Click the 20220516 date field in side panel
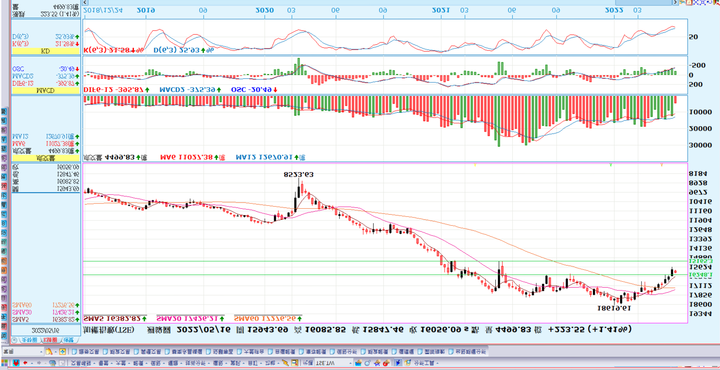Image resolution: width=720 pixels, height=370 pixels. pyautogui.click(x=45, y=330)
